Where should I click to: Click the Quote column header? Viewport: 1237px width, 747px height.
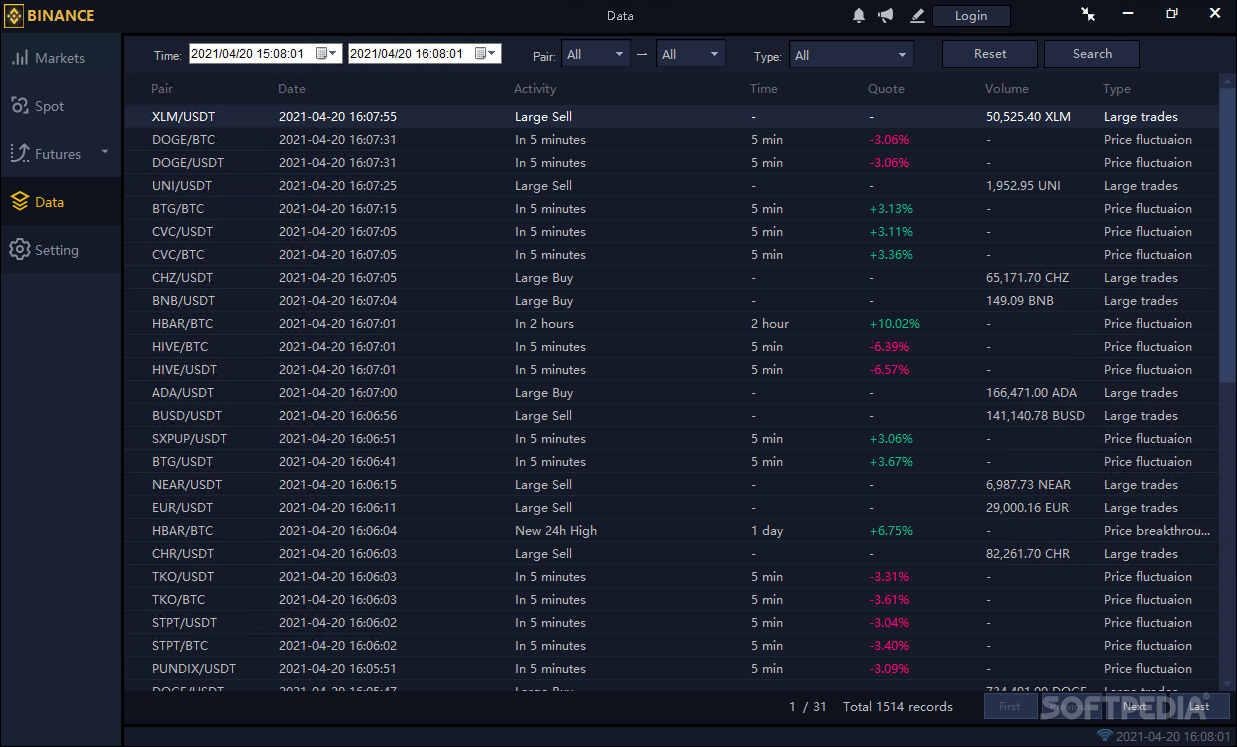(886, 89)
